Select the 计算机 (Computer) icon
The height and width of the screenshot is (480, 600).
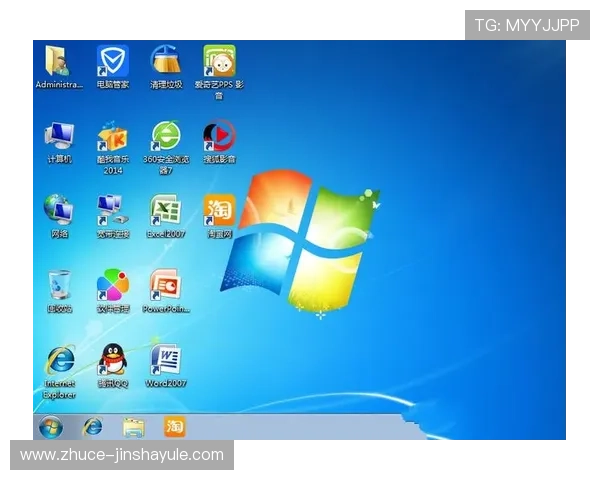[x=59, y=136]
